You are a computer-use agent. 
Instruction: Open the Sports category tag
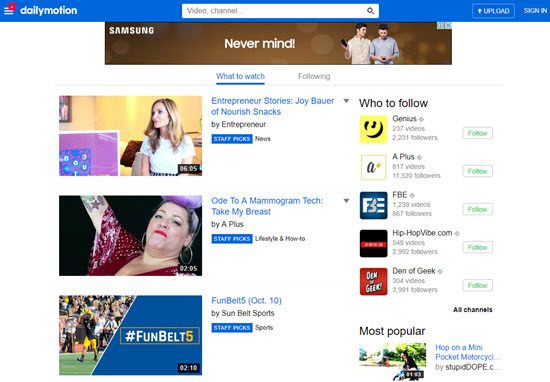tap(264, 328)
